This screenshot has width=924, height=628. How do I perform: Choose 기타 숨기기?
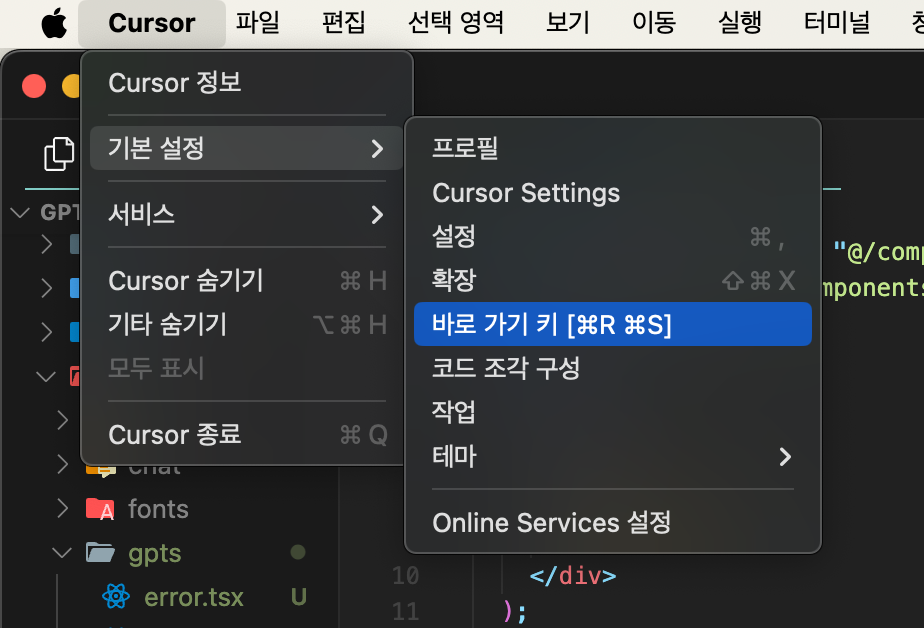tap(247, 325)
